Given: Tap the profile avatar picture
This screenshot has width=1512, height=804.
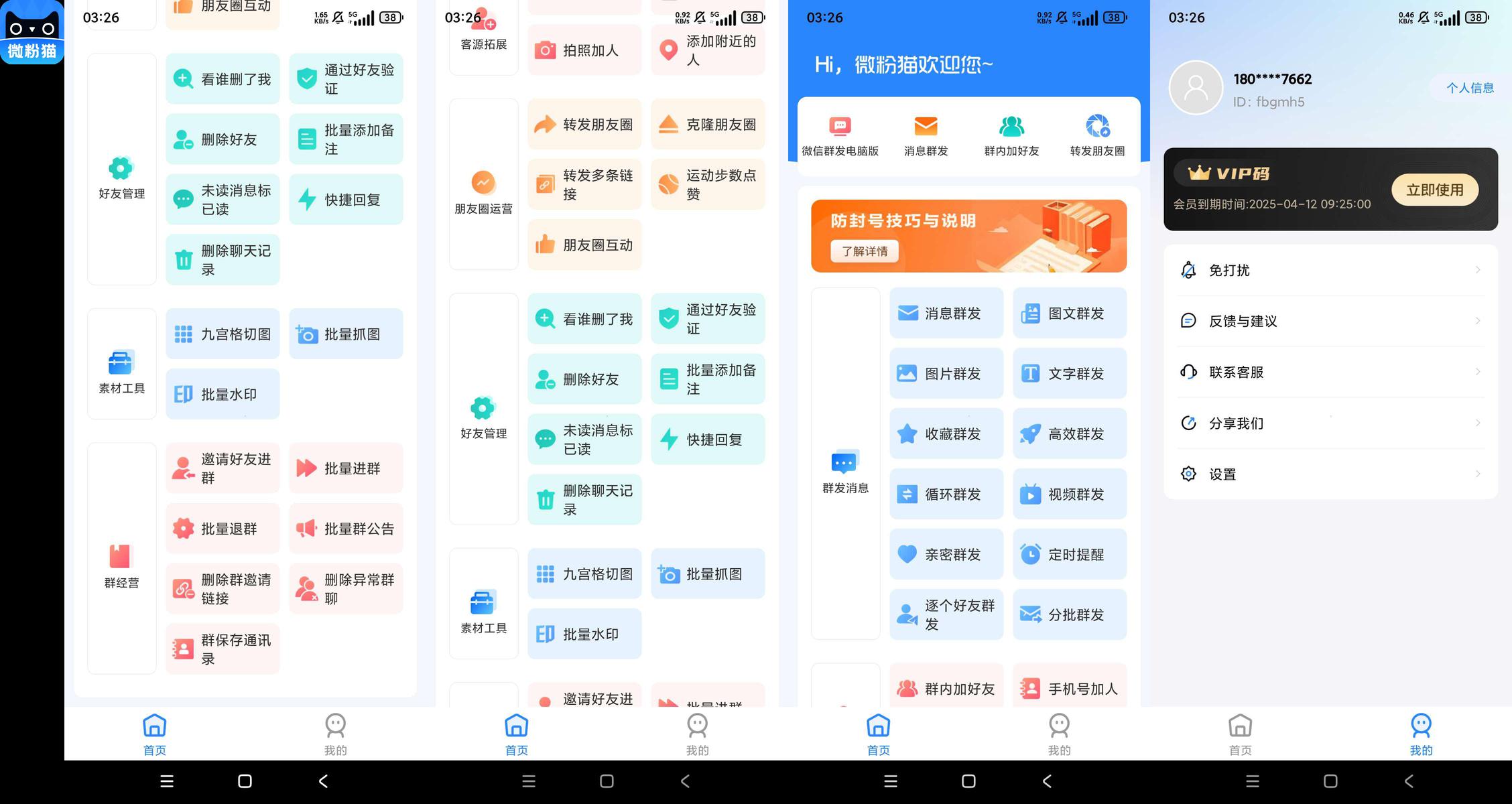Looking at the screenshot, I should [1196, 88].
